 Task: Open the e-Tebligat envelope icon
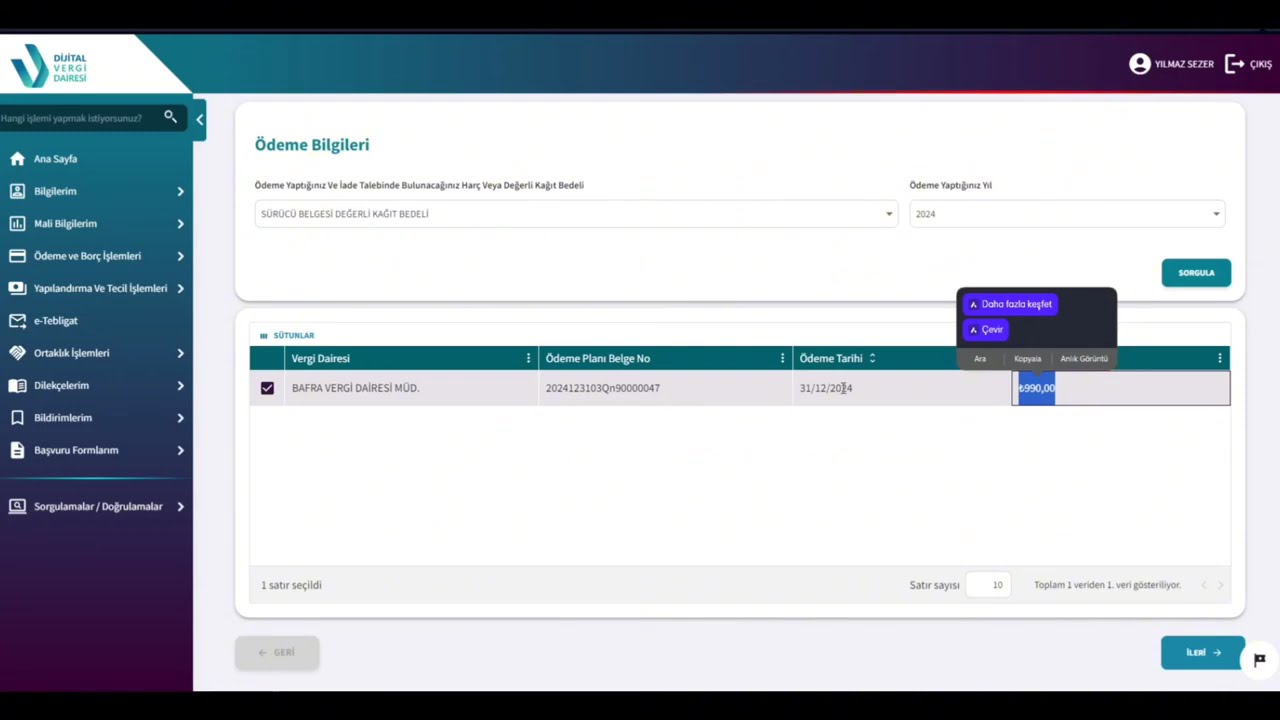pos(17,320)
